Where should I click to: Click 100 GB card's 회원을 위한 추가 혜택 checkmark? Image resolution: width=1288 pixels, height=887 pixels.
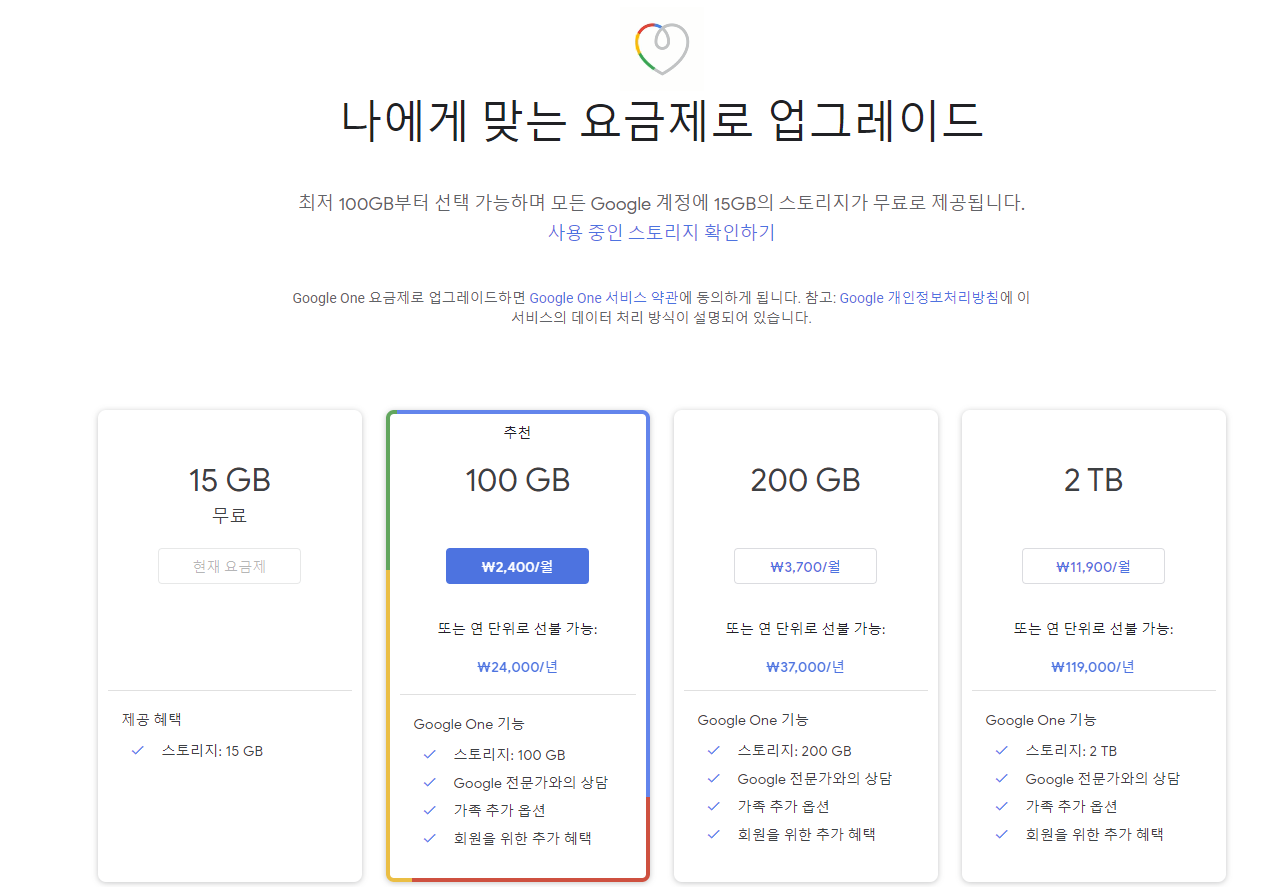[x=430, y=838]
